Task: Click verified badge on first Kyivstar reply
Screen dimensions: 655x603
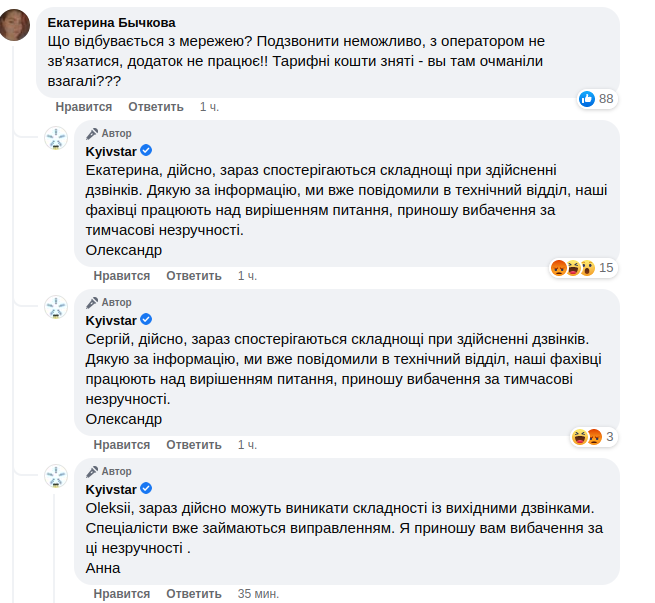Action: click(x=145, y=151)
